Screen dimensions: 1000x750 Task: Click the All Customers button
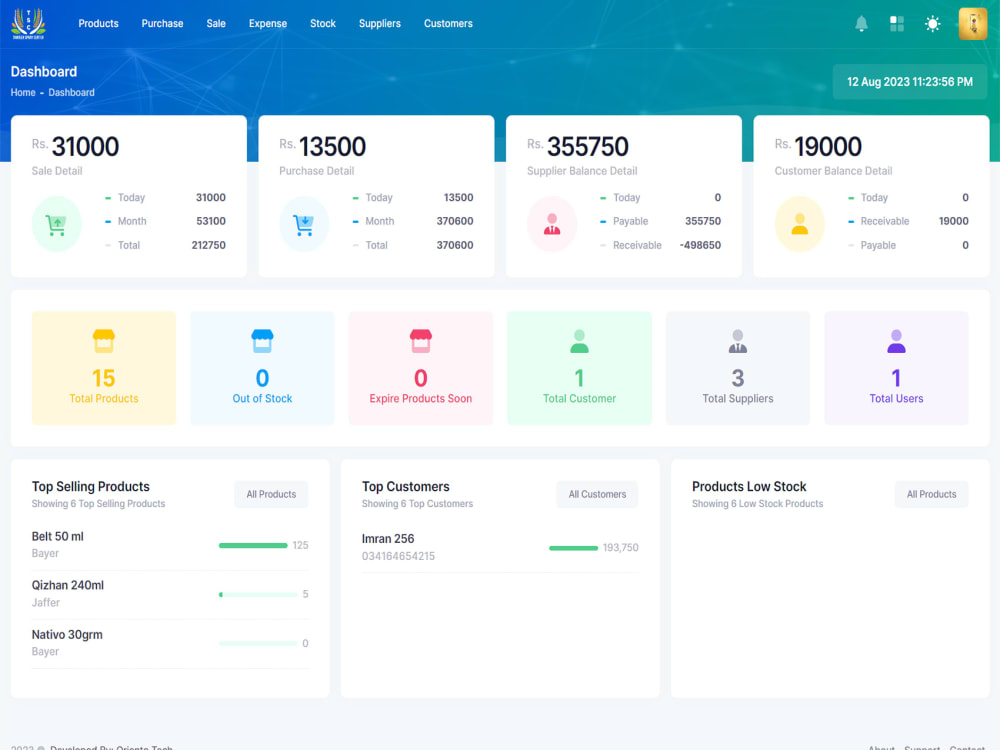(x=597, y=494)
